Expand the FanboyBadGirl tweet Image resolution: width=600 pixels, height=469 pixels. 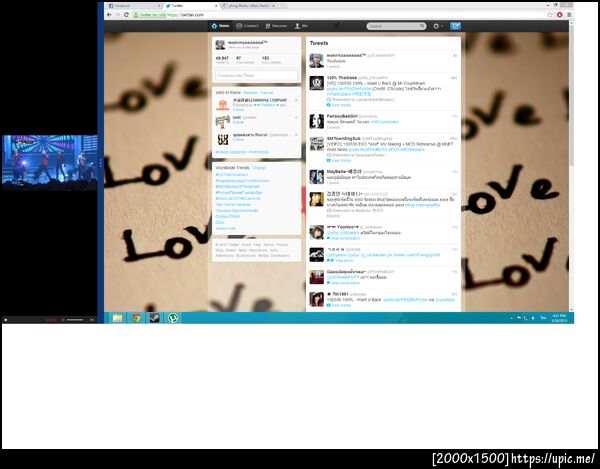(333, 127)
